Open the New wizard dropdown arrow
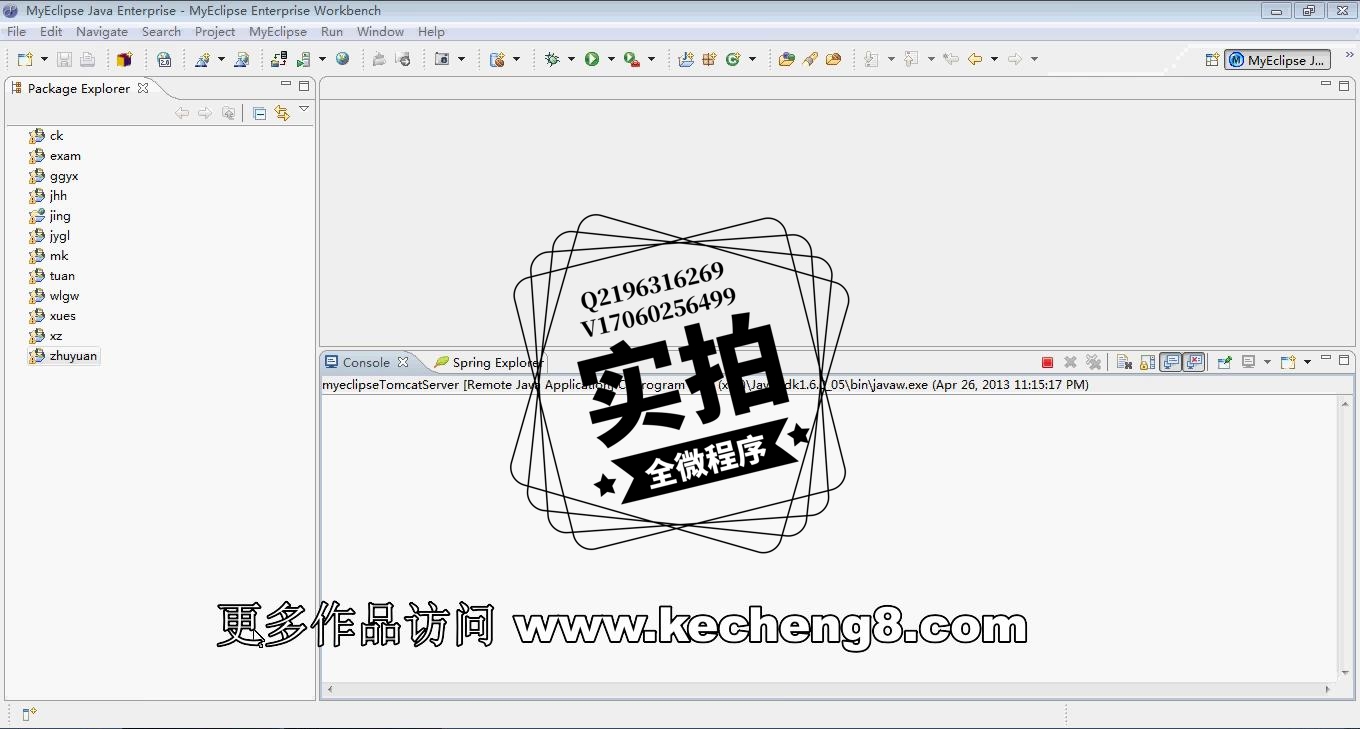Viewport: 1360px width, 729px height. [x=44, y=60]
